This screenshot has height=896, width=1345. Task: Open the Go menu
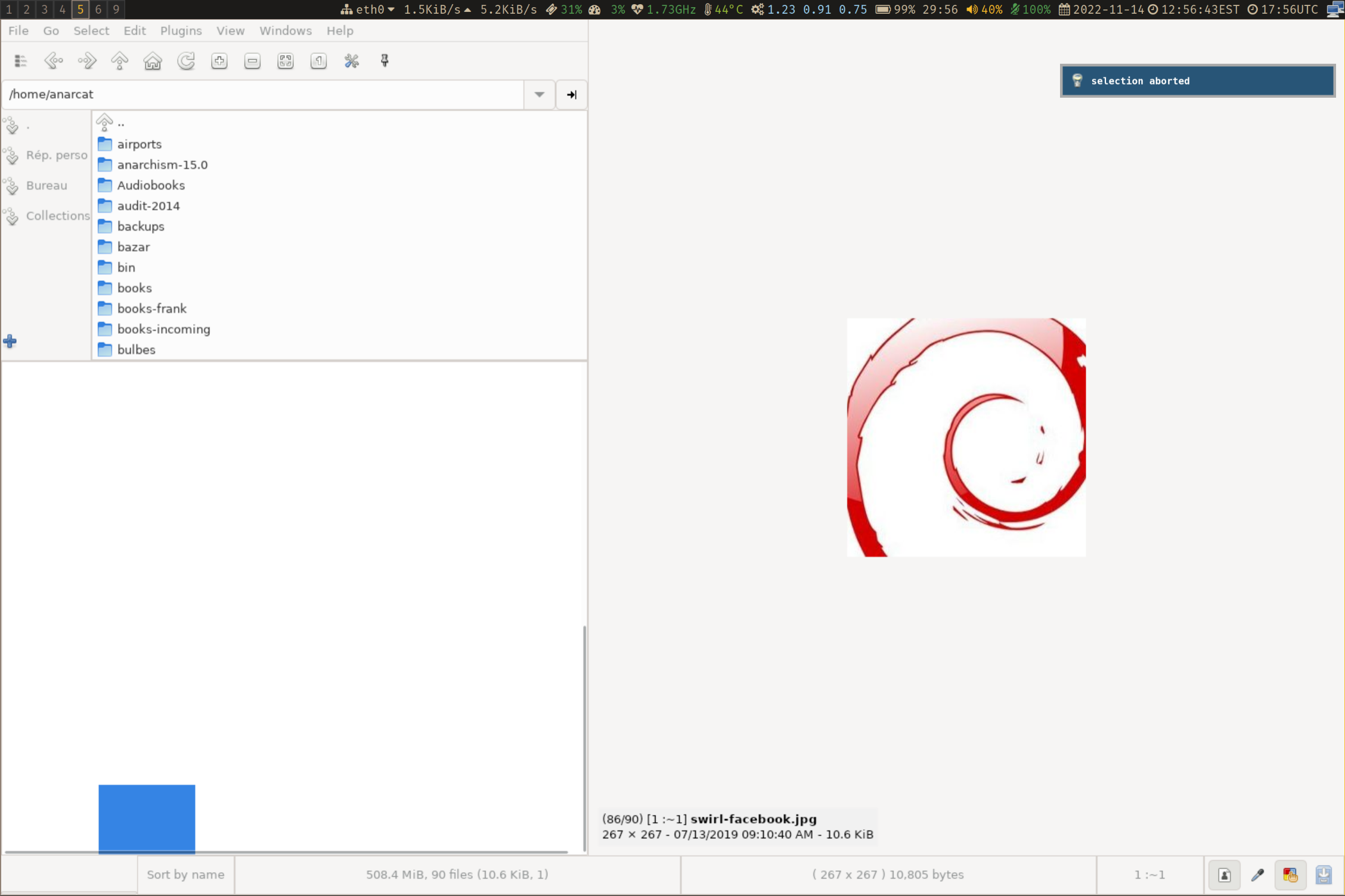pyautogui.click(x=51, y=31)
